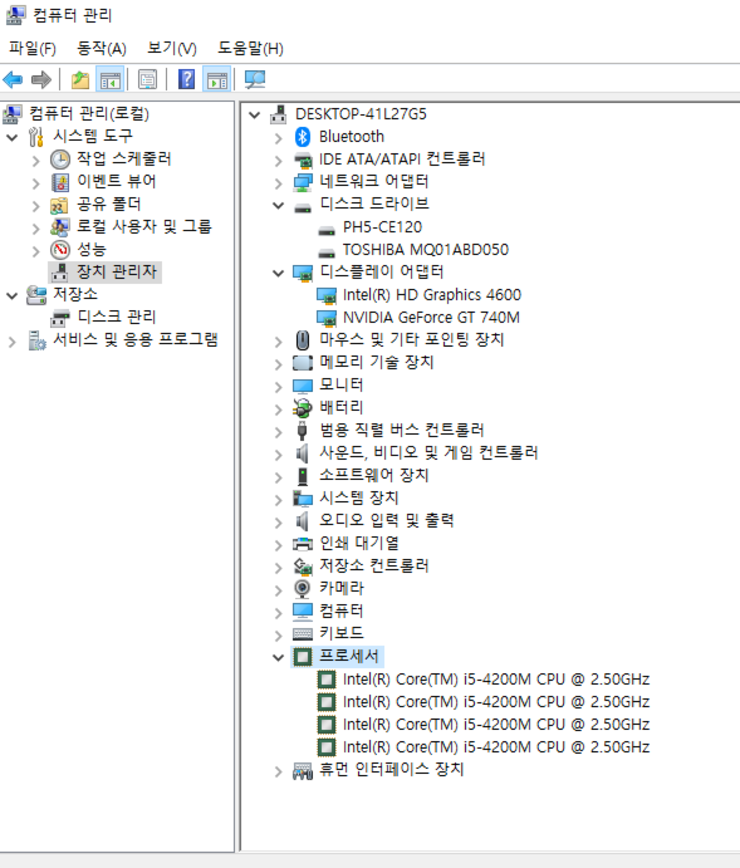Open the 도움말(H) menu
740x868 pixels.
(x=250, y=48)
